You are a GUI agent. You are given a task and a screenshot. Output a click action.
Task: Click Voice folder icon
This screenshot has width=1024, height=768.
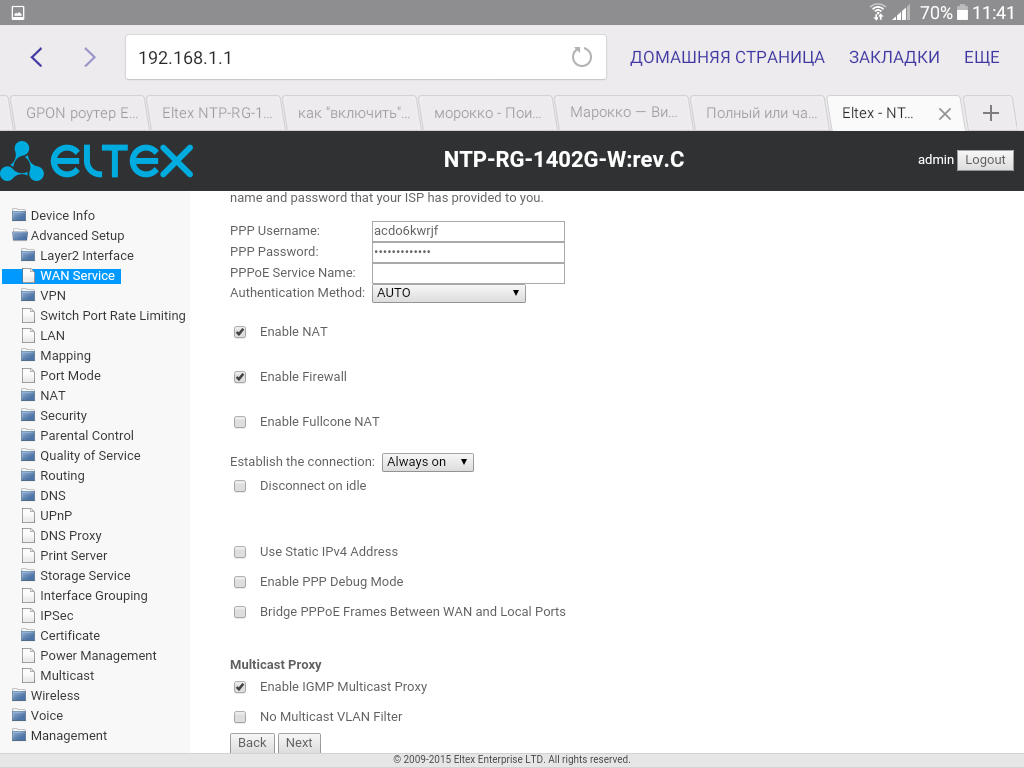point(19,715)
